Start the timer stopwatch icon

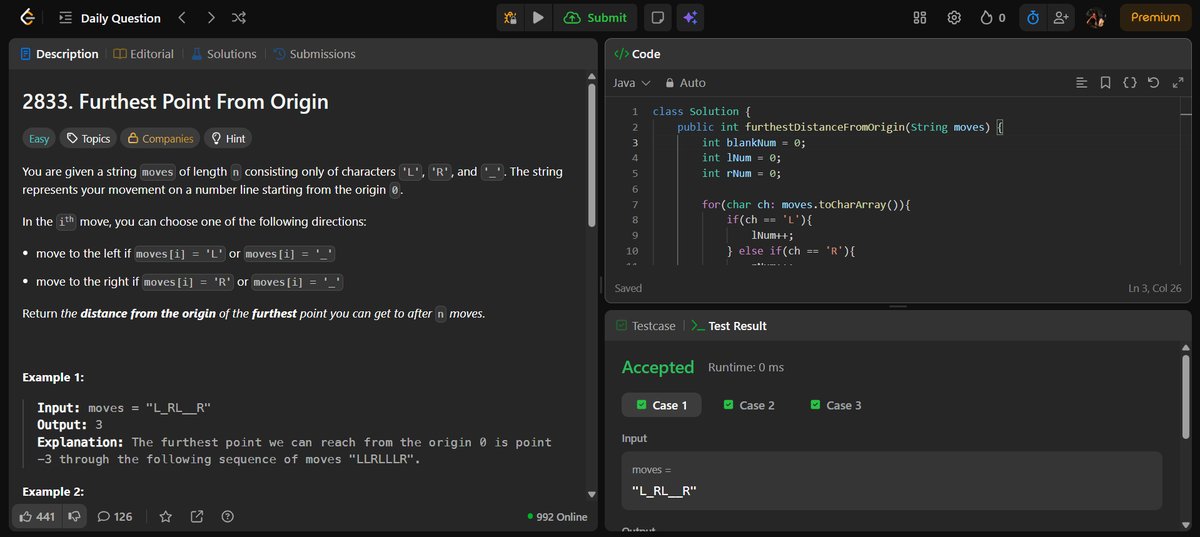tap(1033, 18)
